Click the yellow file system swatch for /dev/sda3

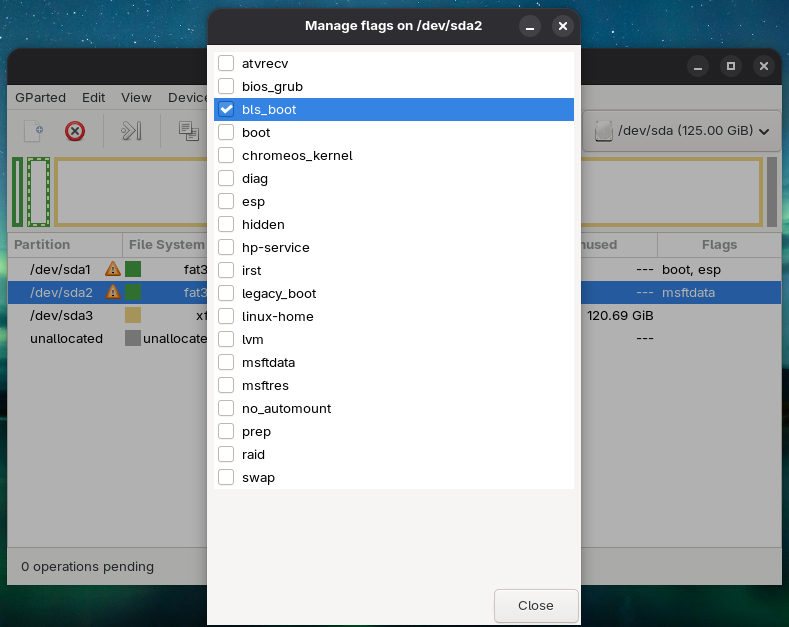click(x=133, y=316)
